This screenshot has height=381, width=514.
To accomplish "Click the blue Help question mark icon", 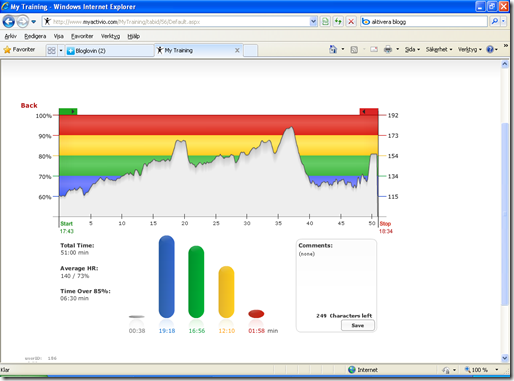I will [490, 50].
